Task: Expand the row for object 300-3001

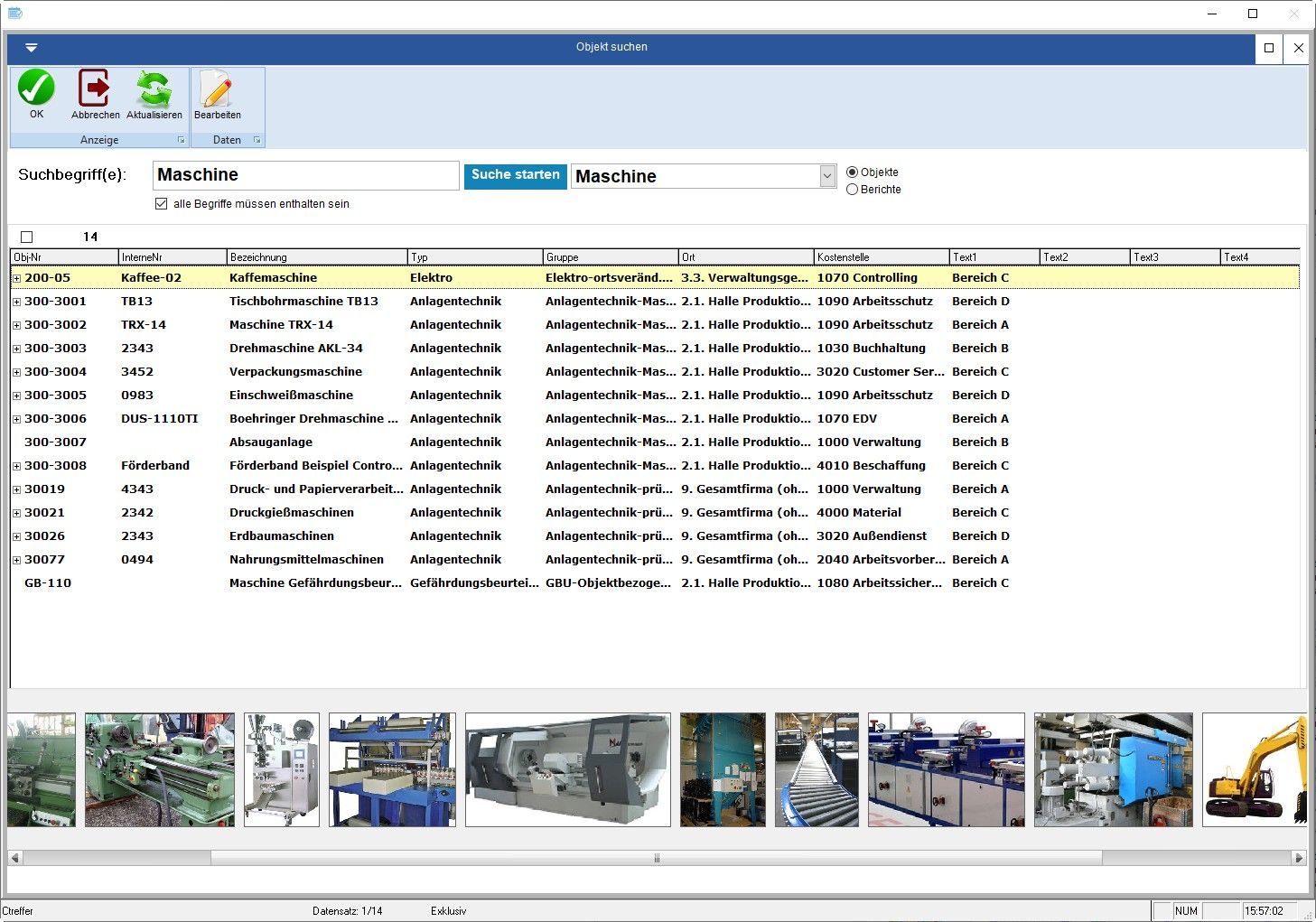Action: [16, 302]
